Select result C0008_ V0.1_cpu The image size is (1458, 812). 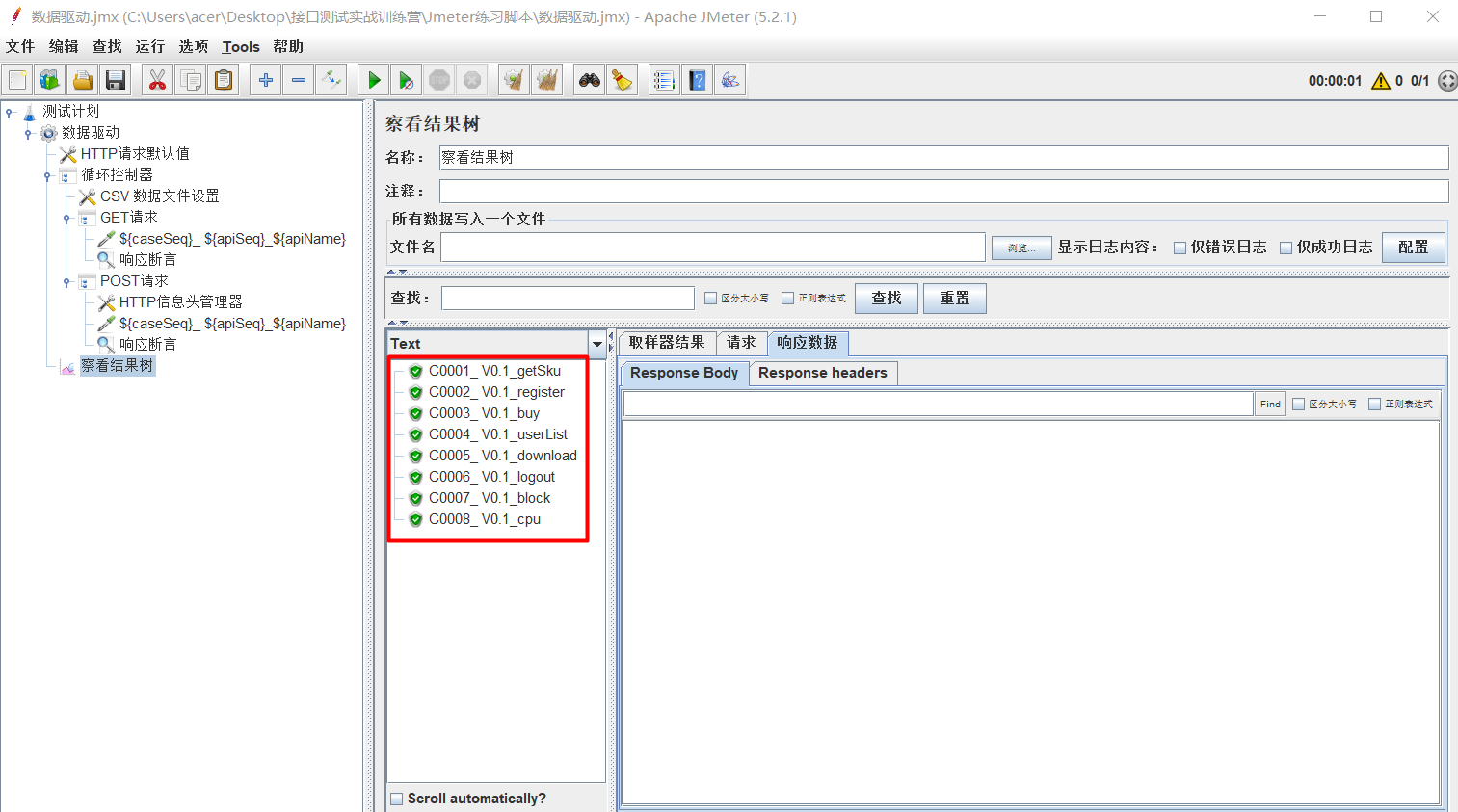(x=485, y=519)
